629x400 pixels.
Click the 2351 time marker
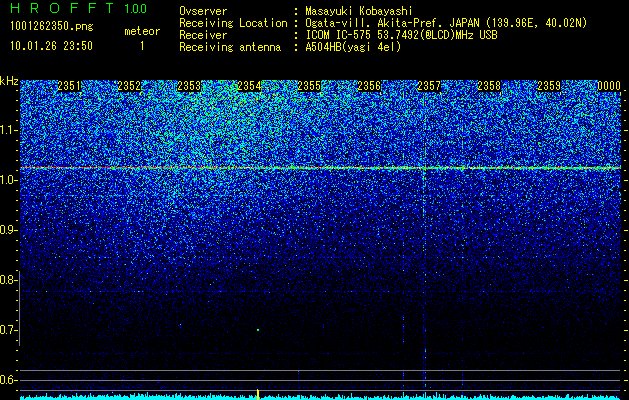(x=69, y=86)
